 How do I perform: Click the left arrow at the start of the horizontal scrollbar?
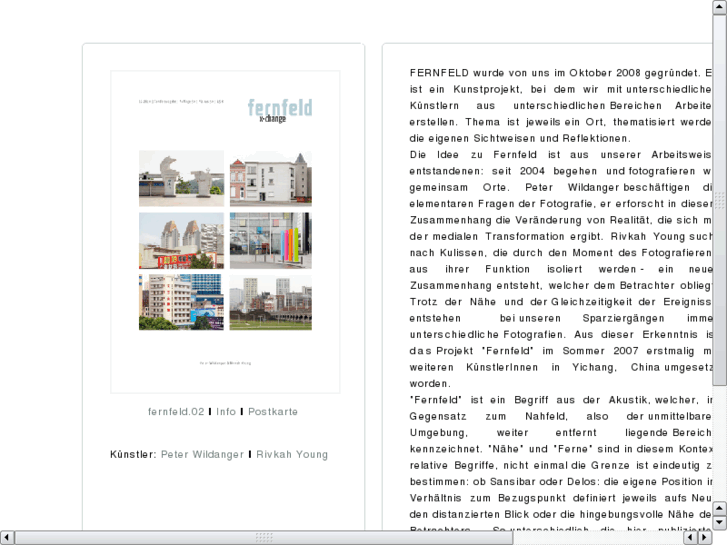(7, 538)
